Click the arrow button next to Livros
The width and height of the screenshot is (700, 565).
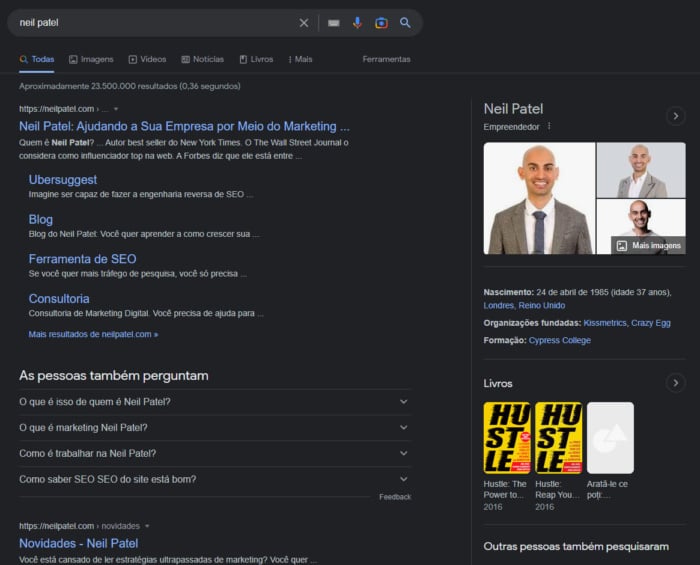pos(675,383)
